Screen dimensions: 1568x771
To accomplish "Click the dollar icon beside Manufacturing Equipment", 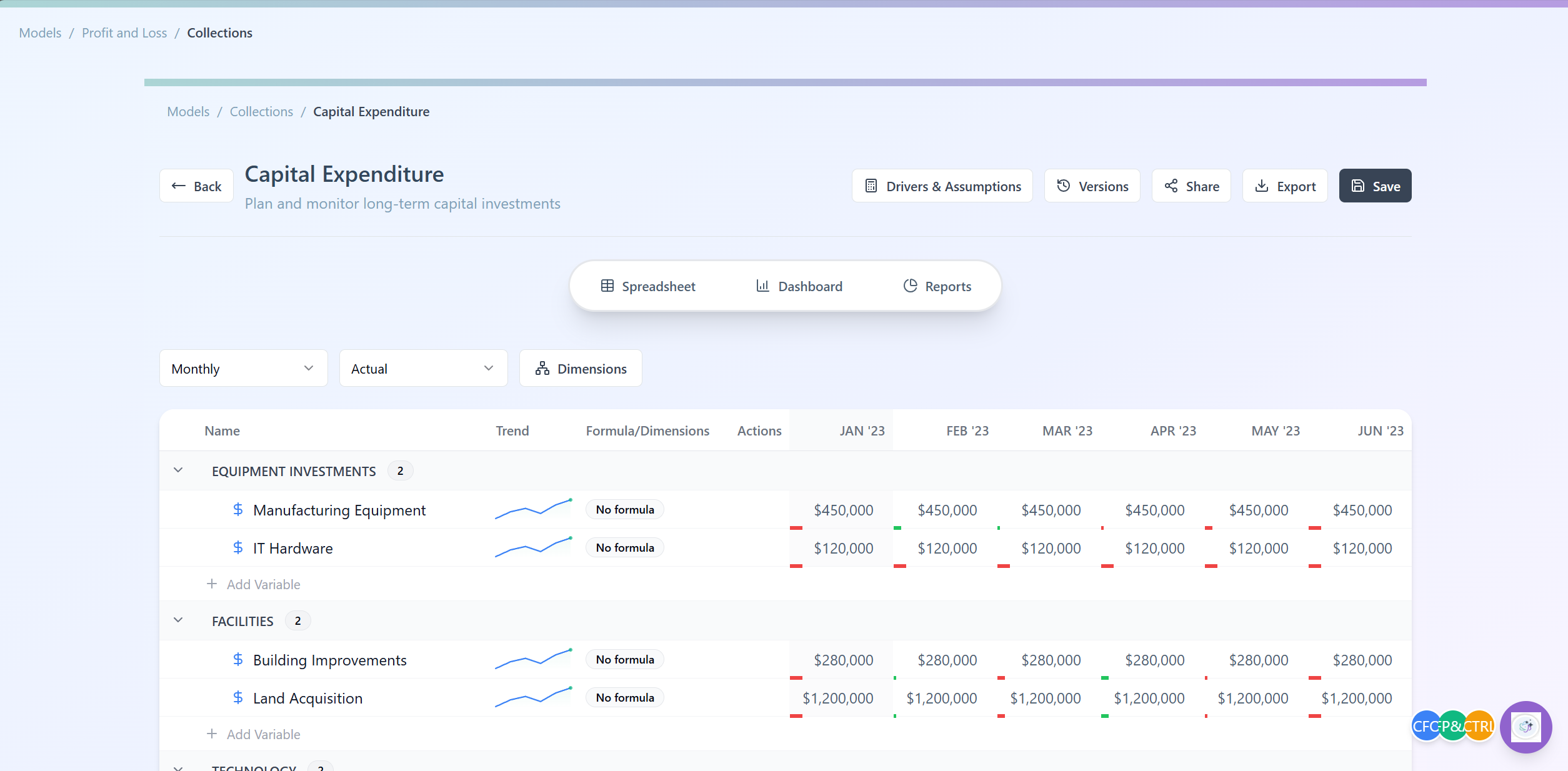I will point(237,510).
